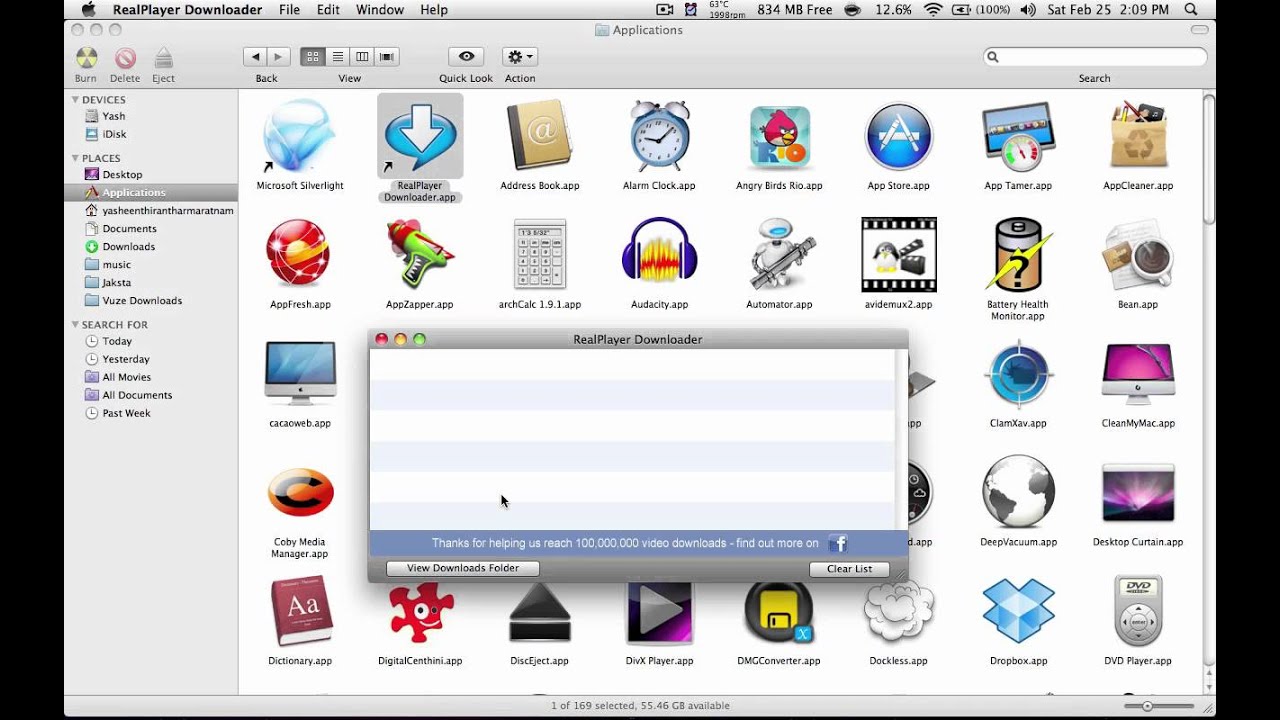
Task: Open DigitalCenthini.app puzzle icon
Action: (x=420, y=612)
